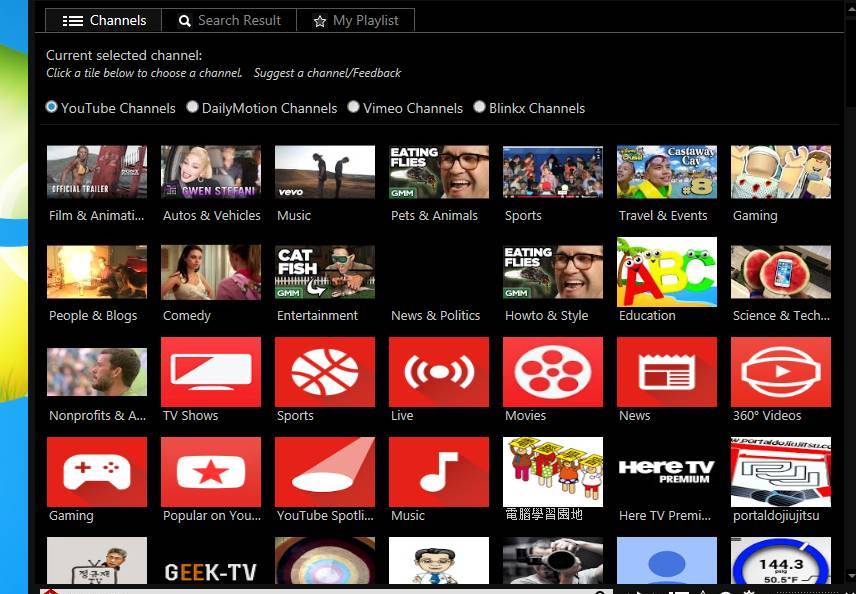Click Suggest a channel/Feedback link
856x594 pixels.
(x=328, y=73)
